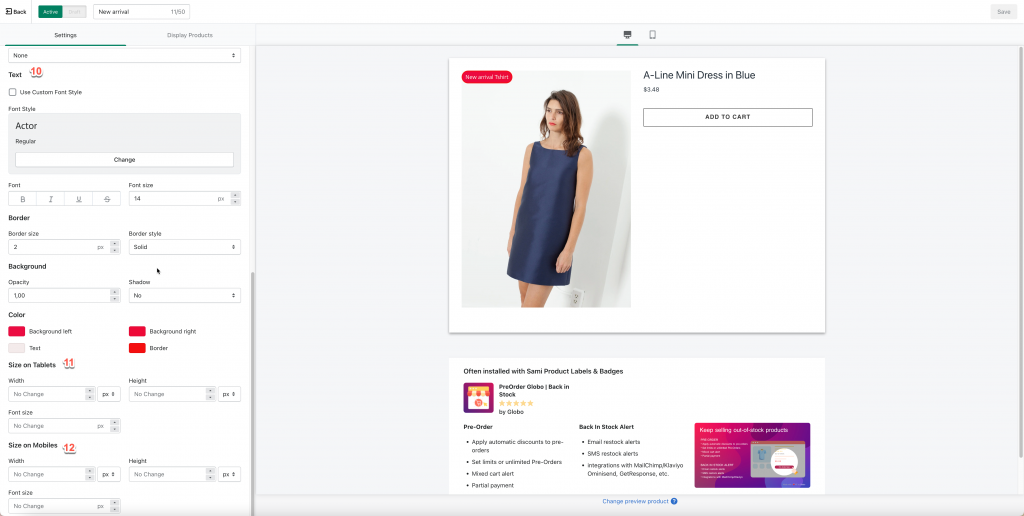
Task: Pick the Background left color swatch
Action: 16,331
